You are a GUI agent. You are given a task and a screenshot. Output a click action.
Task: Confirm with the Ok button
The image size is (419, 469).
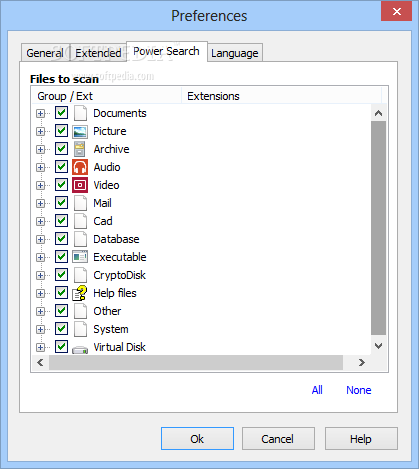[x=197, y=439]
